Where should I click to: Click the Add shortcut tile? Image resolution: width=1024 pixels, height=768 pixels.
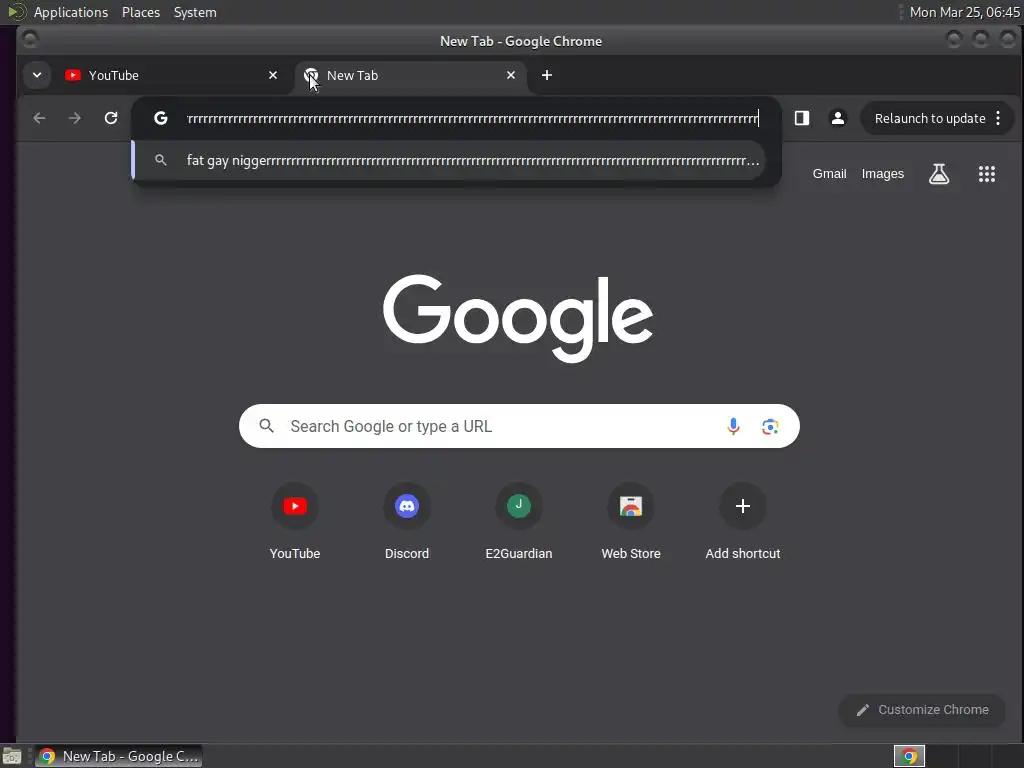[743, 522]
